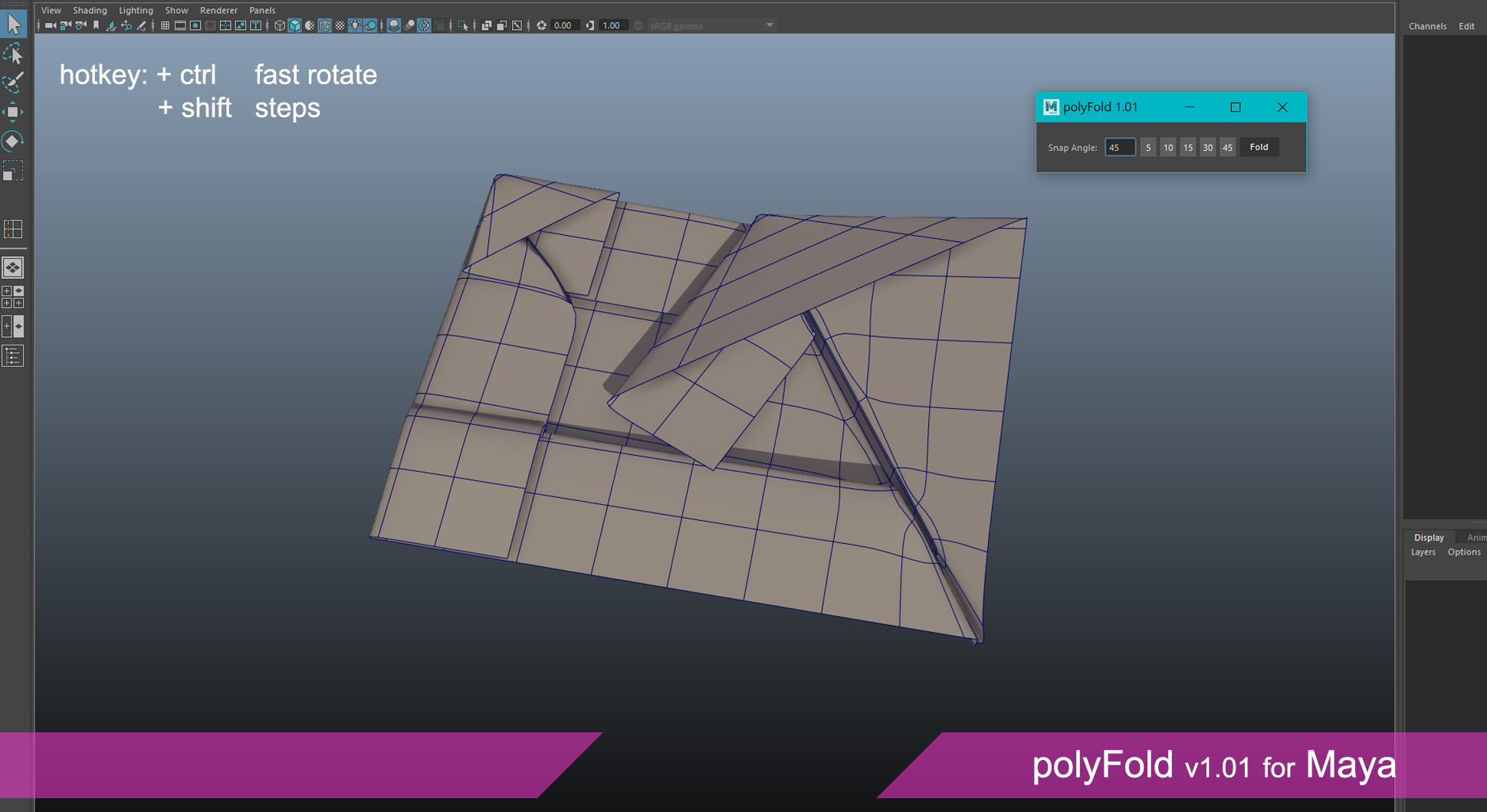1487x812 pixels.
Task: Toggle use all lights bulb icon
Action: tap(355, 25)
